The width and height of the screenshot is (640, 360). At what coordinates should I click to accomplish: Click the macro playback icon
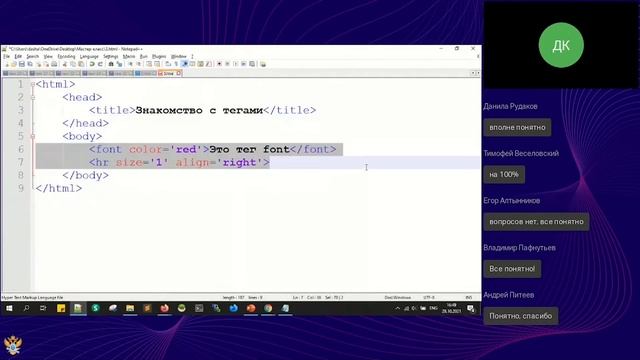click(236, 64)
